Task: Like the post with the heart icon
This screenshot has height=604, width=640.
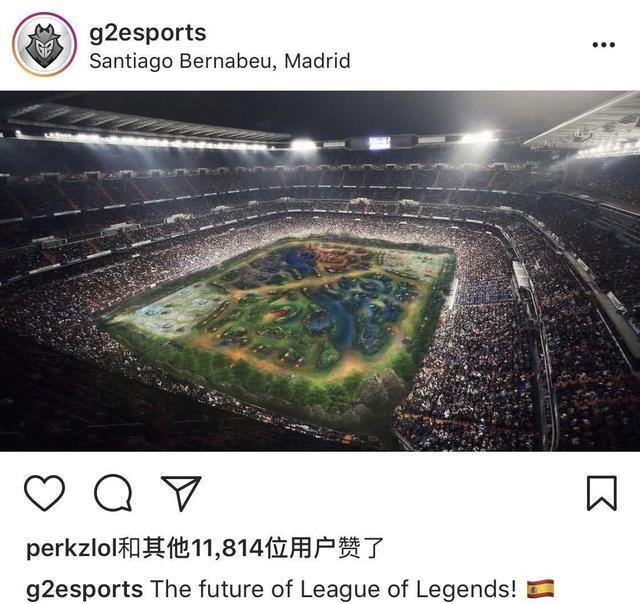Action: pos(44,493)
